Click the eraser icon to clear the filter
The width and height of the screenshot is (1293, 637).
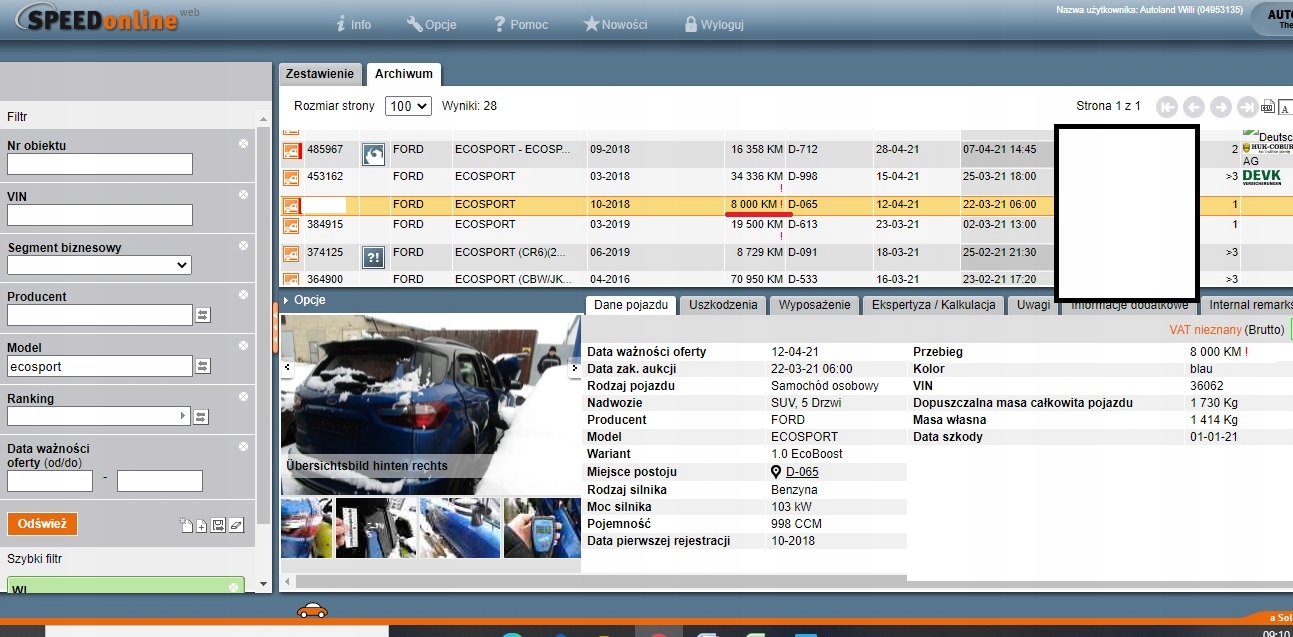236,525
